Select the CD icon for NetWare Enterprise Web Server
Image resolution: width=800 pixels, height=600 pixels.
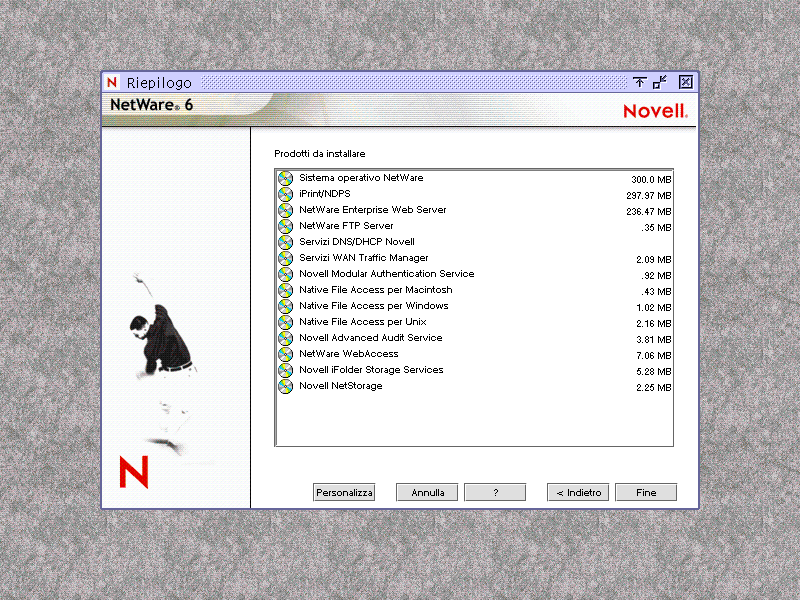click(286, 210)
